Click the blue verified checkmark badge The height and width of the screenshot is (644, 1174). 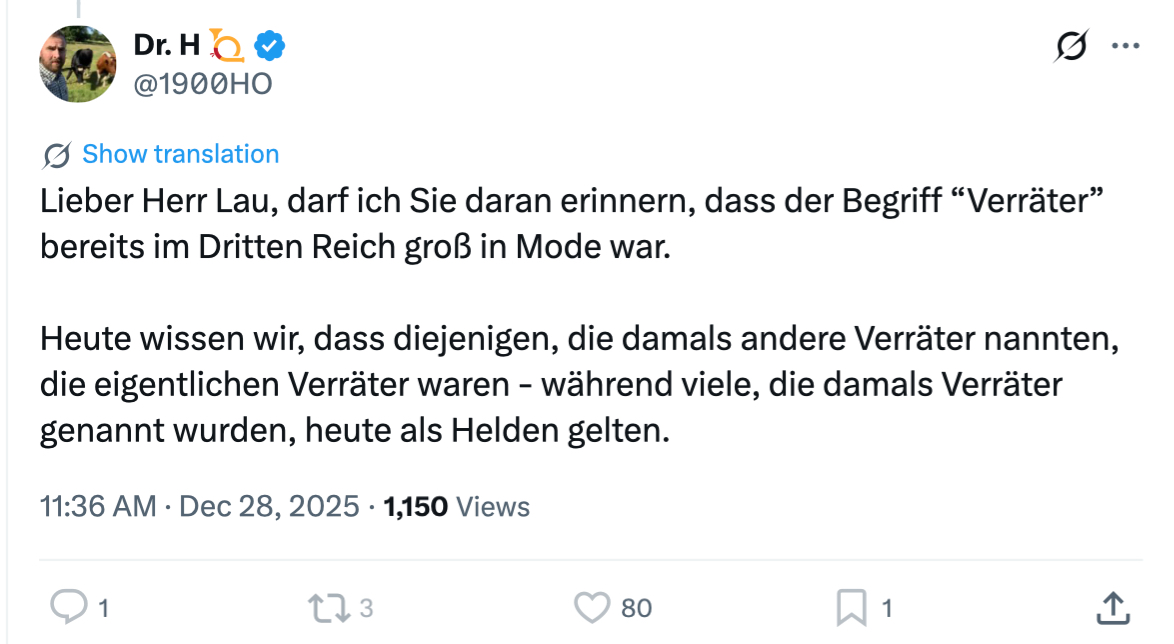point(270,44)
